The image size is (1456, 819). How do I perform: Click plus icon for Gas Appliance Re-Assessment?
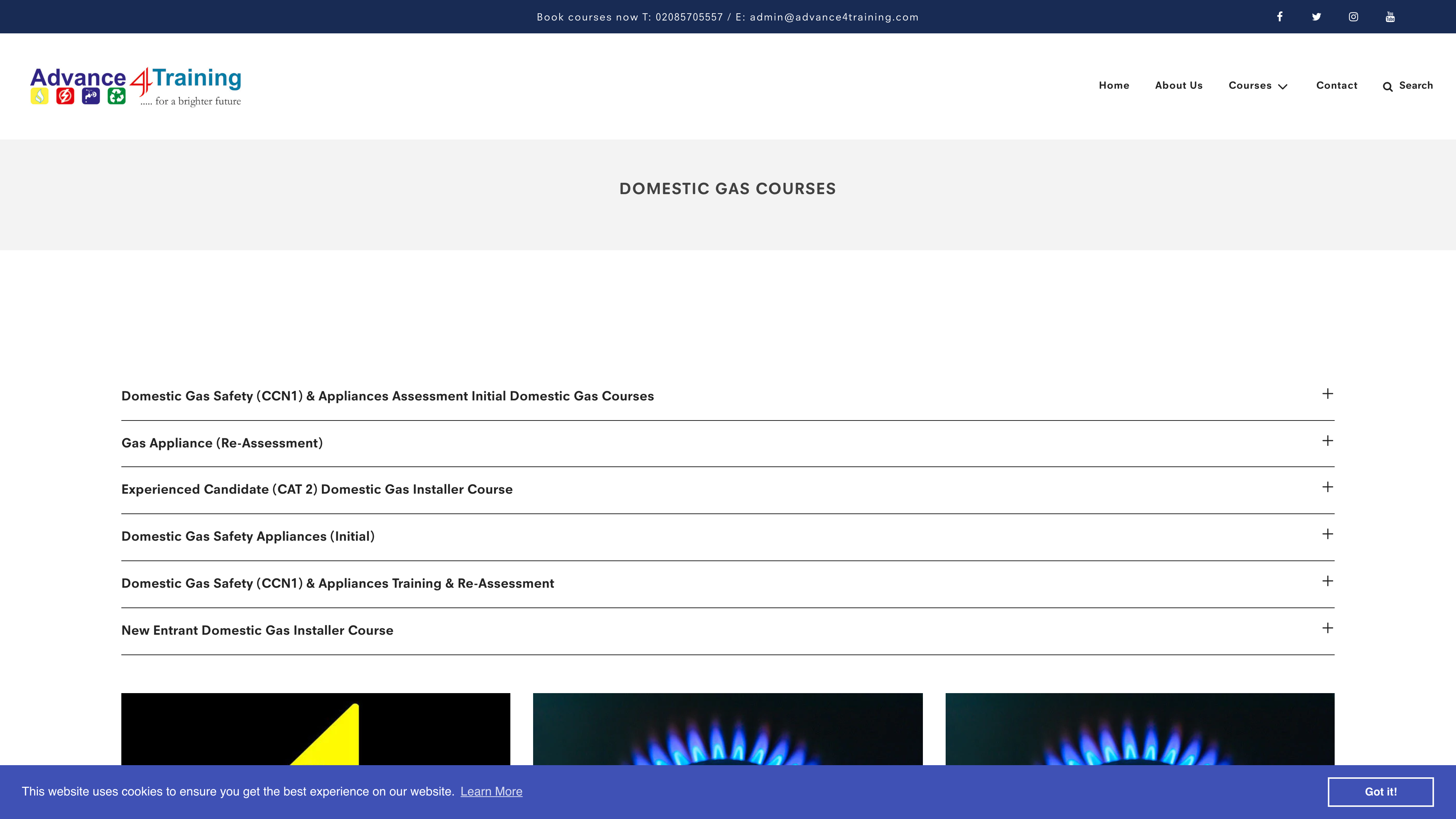1328,441
